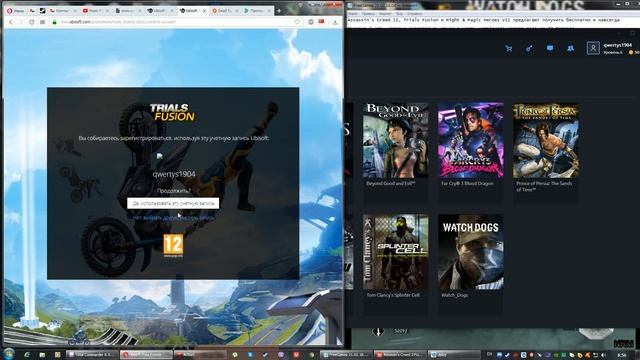Choose a different account link below button
640x360 pixels.
[x=173, y=218]
